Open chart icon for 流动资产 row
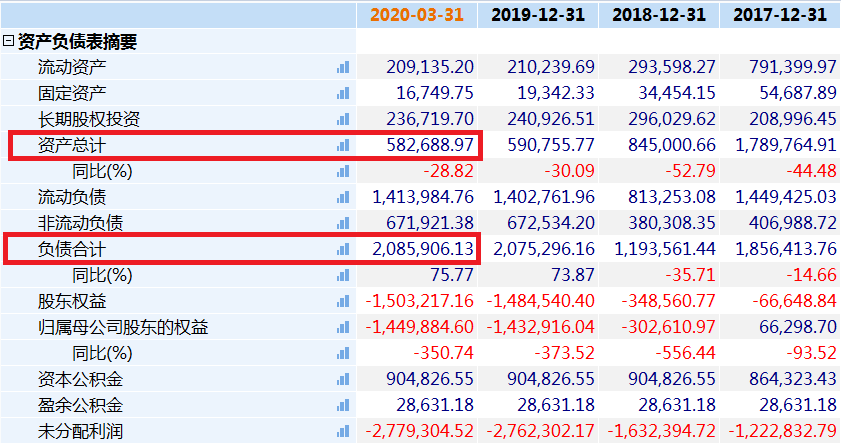Image resolution: width=841 pixels, height=444 pixels. tap(343, 67)
